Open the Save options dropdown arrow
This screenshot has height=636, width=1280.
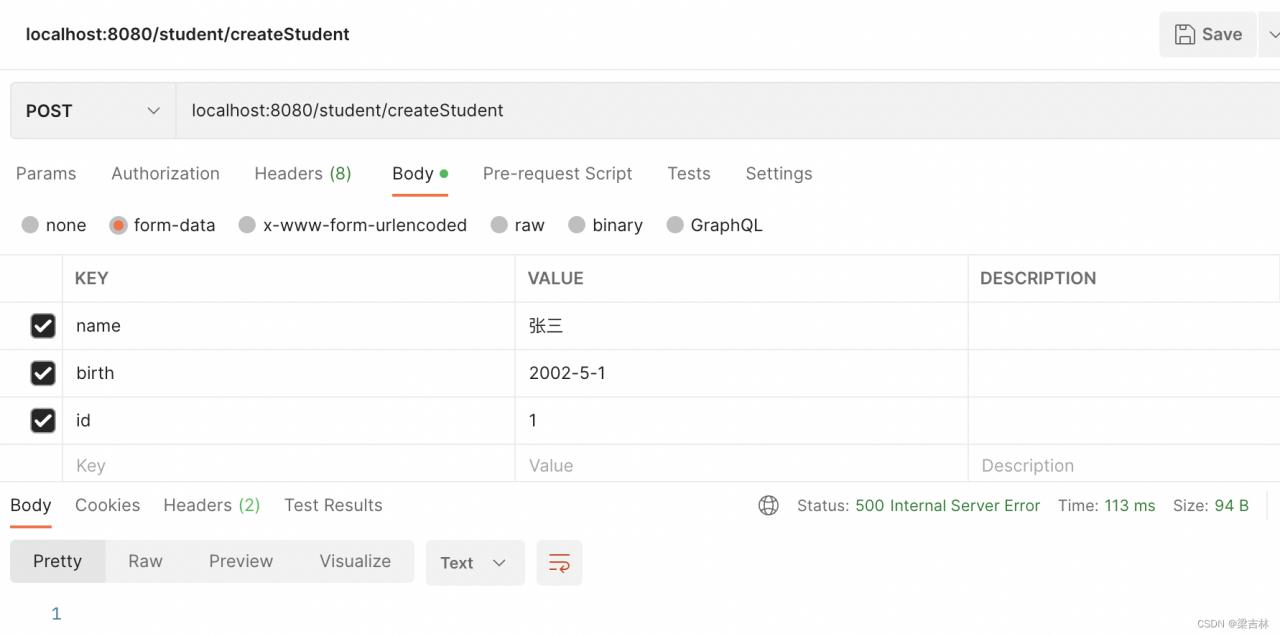pos(1269,34)
